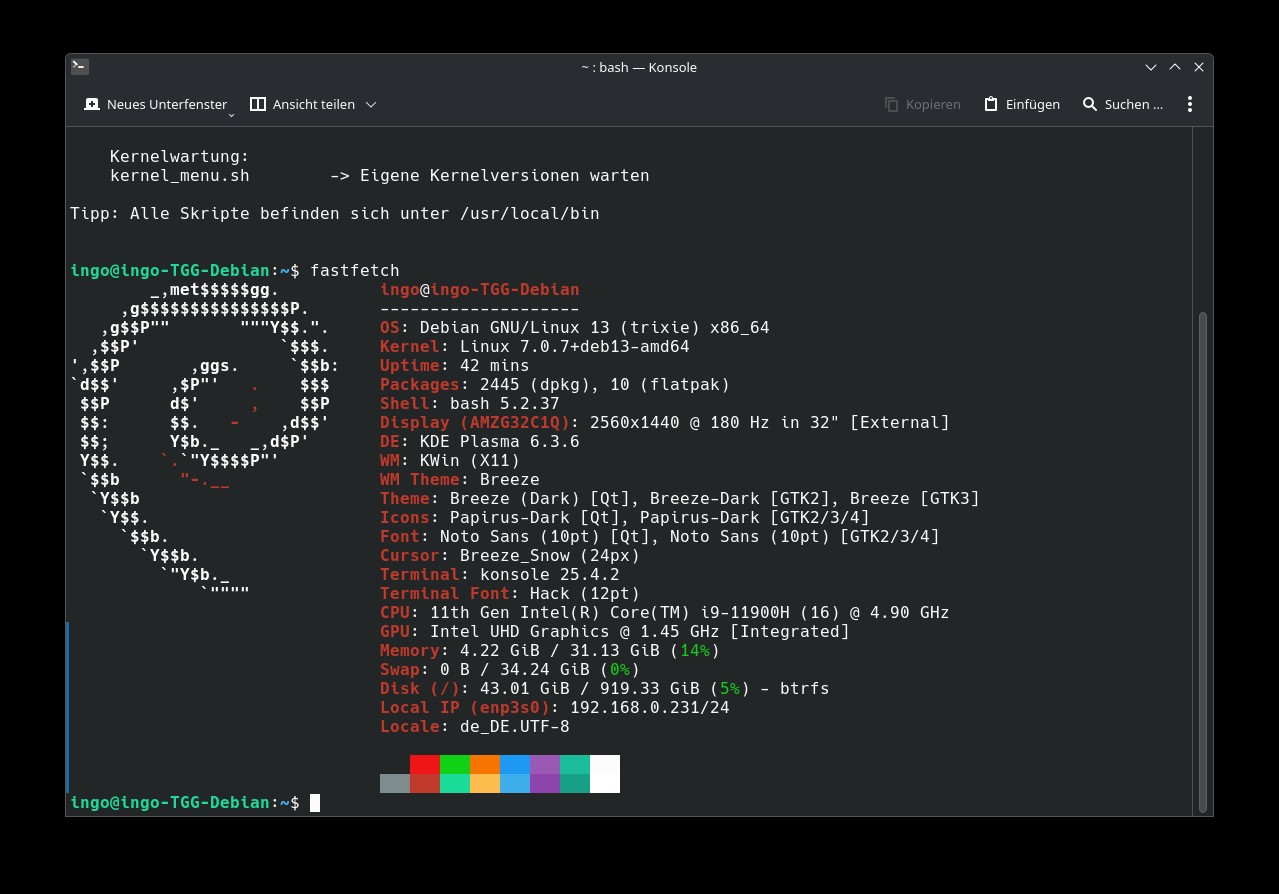Click the Ansicht teilen label

point(314,104)
